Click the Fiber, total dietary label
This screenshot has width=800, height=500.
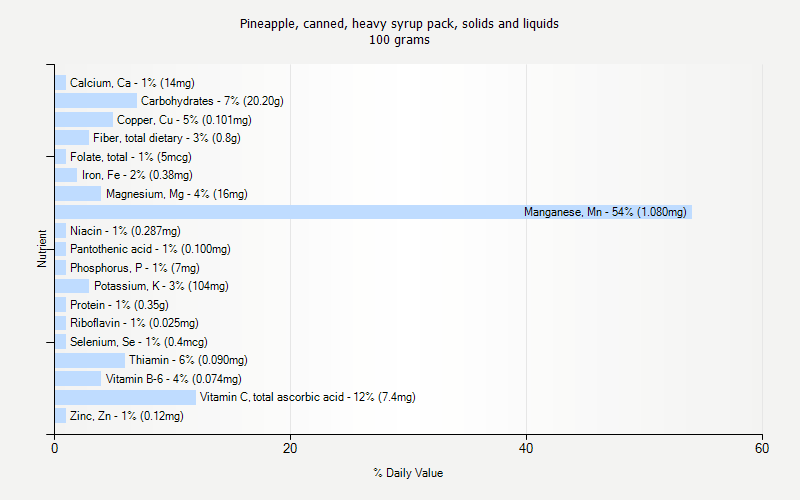166,138
